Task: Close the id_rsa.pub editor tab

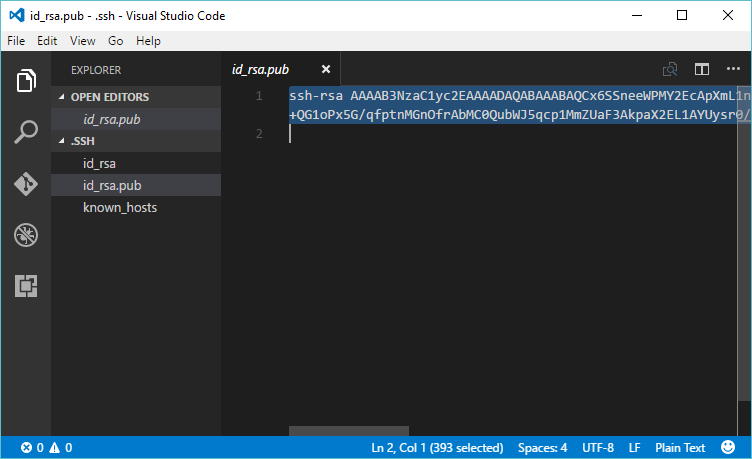Action: (x=325, y=70)
